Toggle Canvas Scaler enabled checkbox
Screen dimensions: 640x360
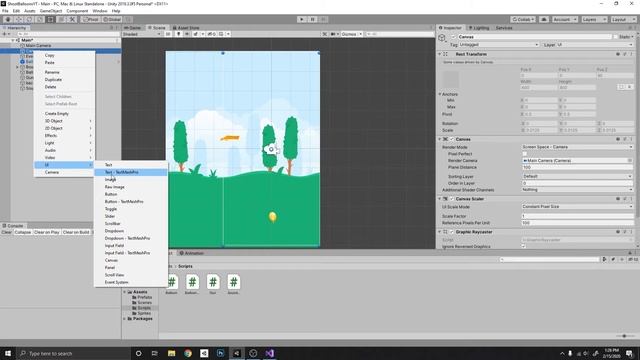[x=451, y=199]
